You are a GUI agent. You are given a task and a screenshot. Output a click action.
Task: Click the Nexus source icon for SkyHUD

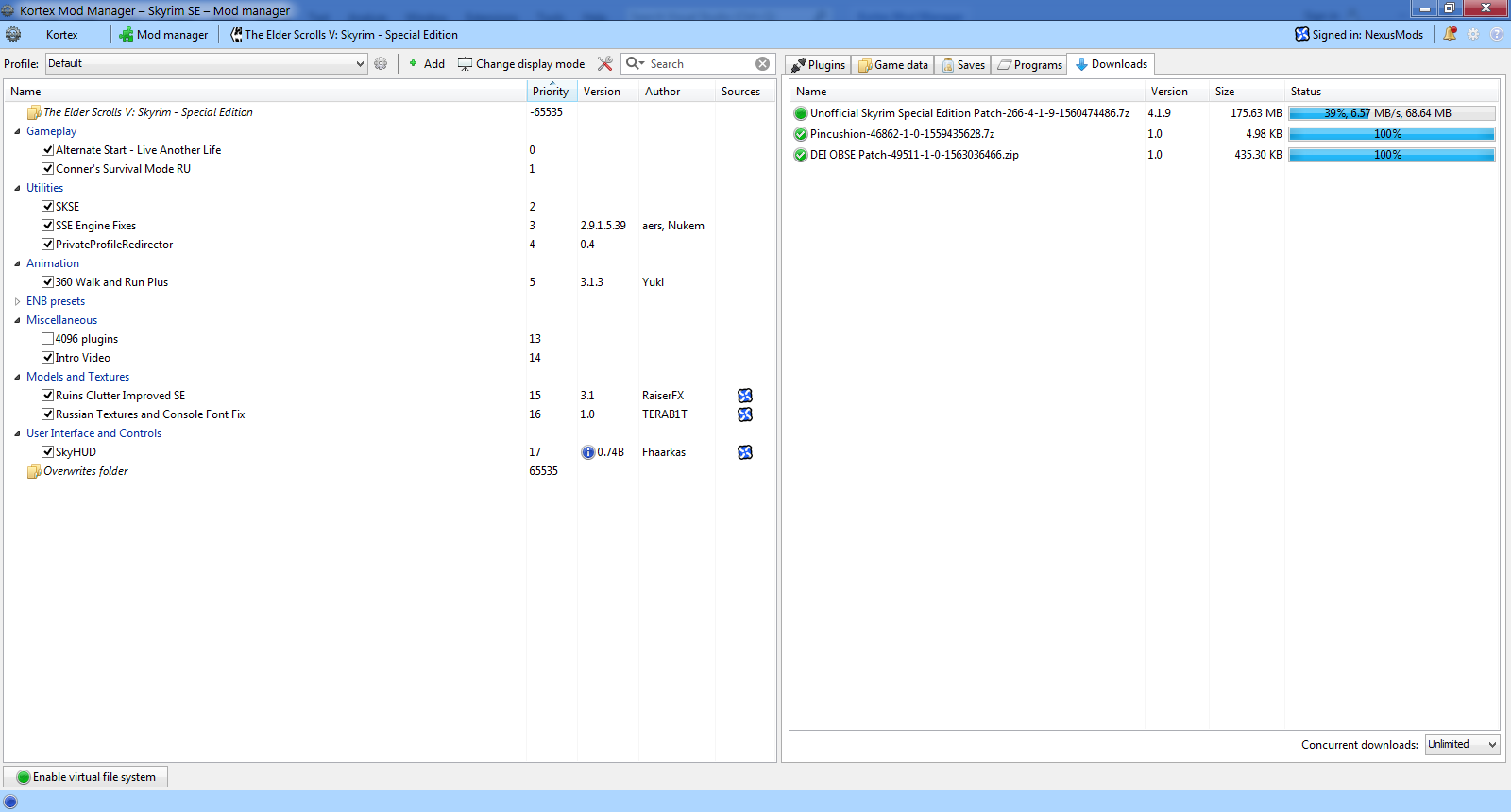[x=745, y=452]
